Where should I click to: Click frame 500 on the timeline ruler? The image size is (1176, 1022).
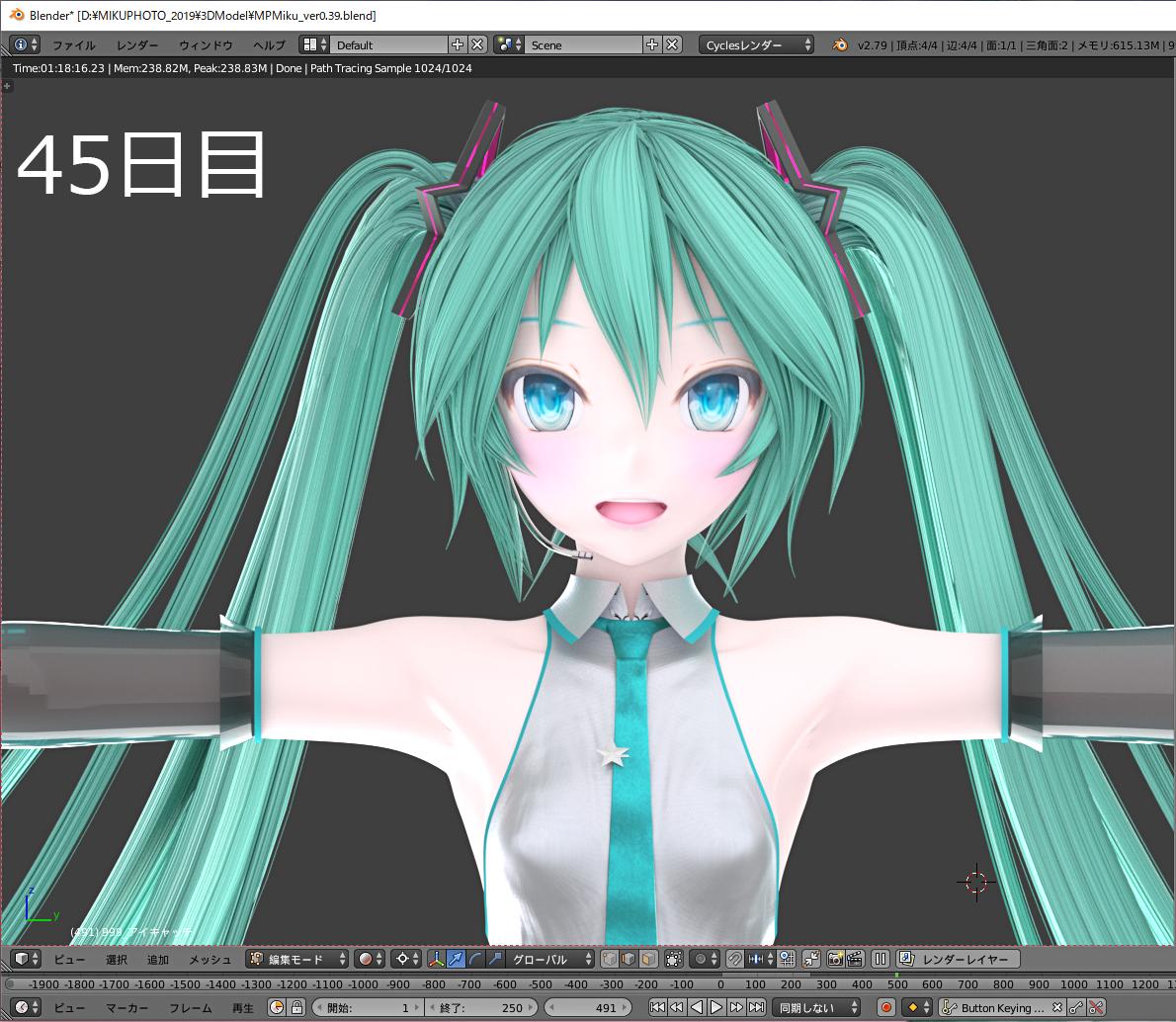coord(897,984)
